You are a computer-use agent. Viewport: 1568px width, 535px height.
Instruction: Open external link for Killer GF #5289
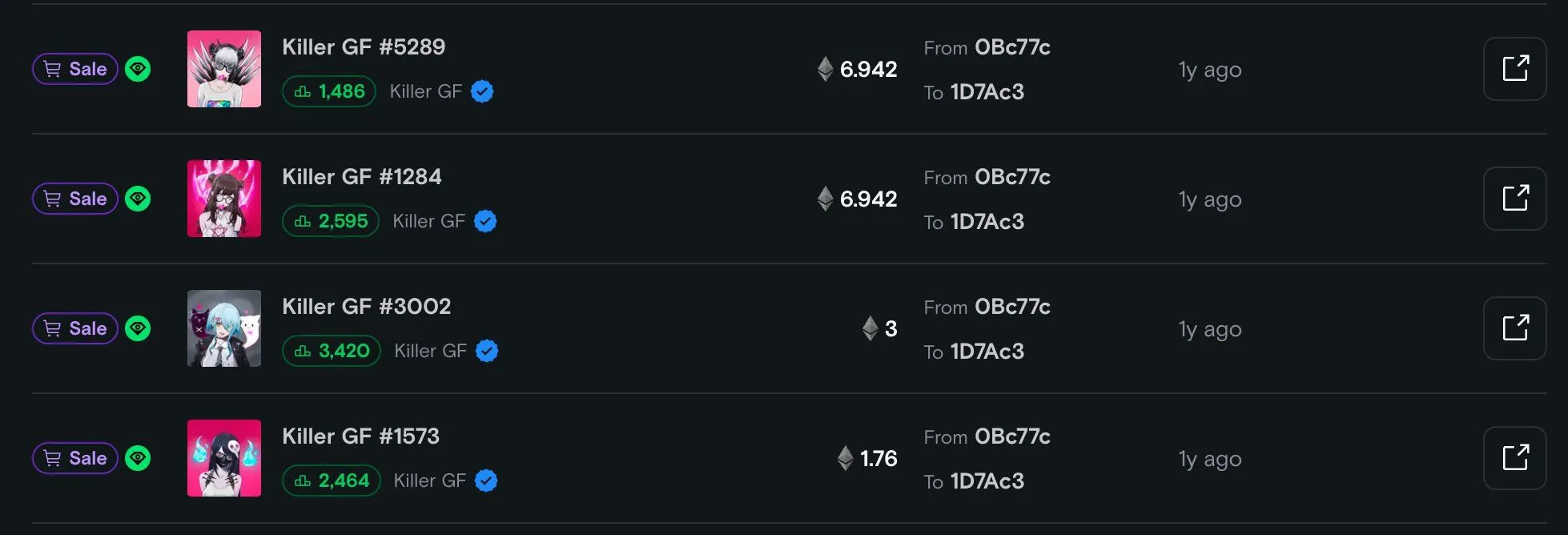point(1514,69)
